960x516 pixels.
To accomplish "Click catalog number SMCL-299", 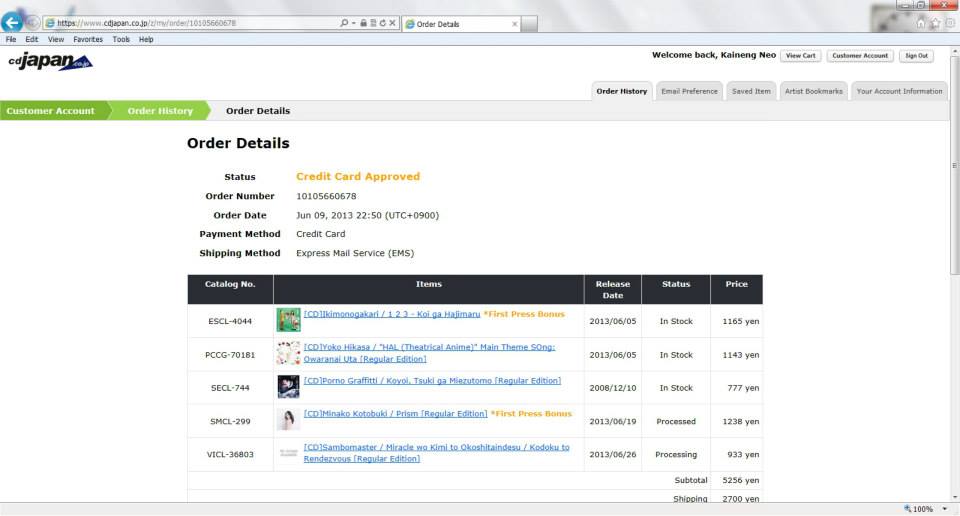I will (x=230, y=422).
